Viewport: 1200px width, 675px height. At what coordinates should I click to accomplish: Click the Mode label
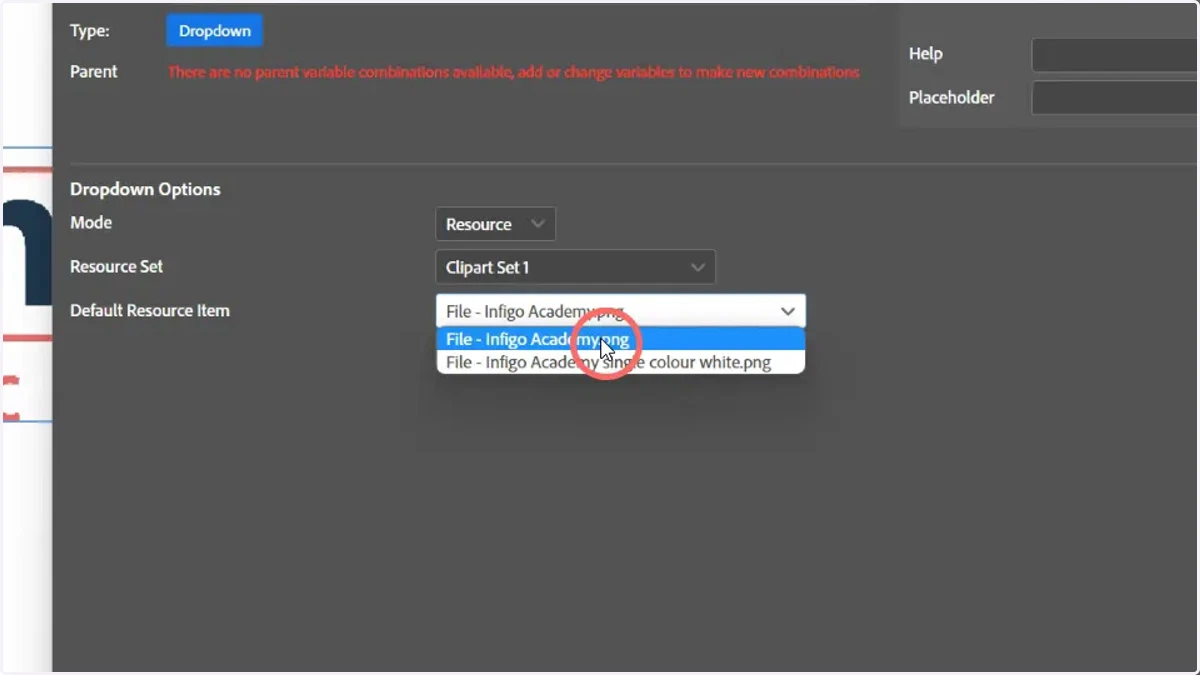[x=91, y=223]
